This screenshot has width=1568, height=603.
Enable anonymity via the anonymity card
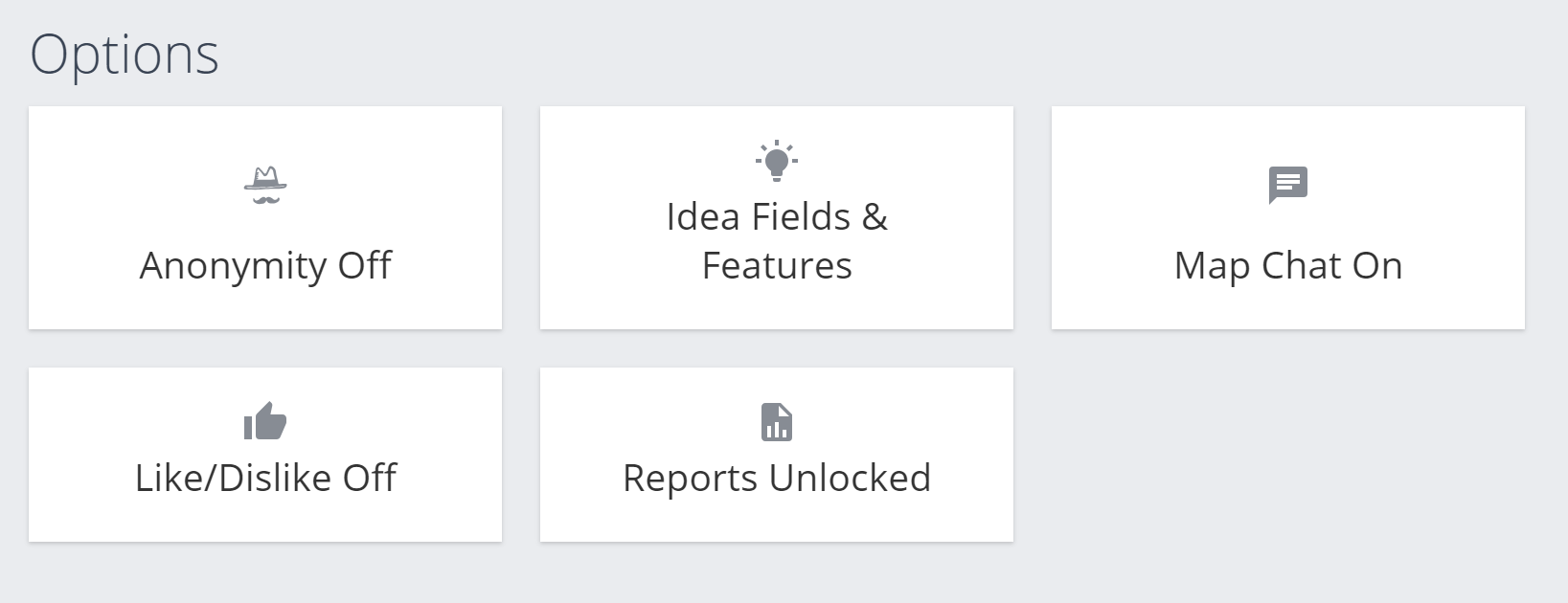tap(265, 218)
